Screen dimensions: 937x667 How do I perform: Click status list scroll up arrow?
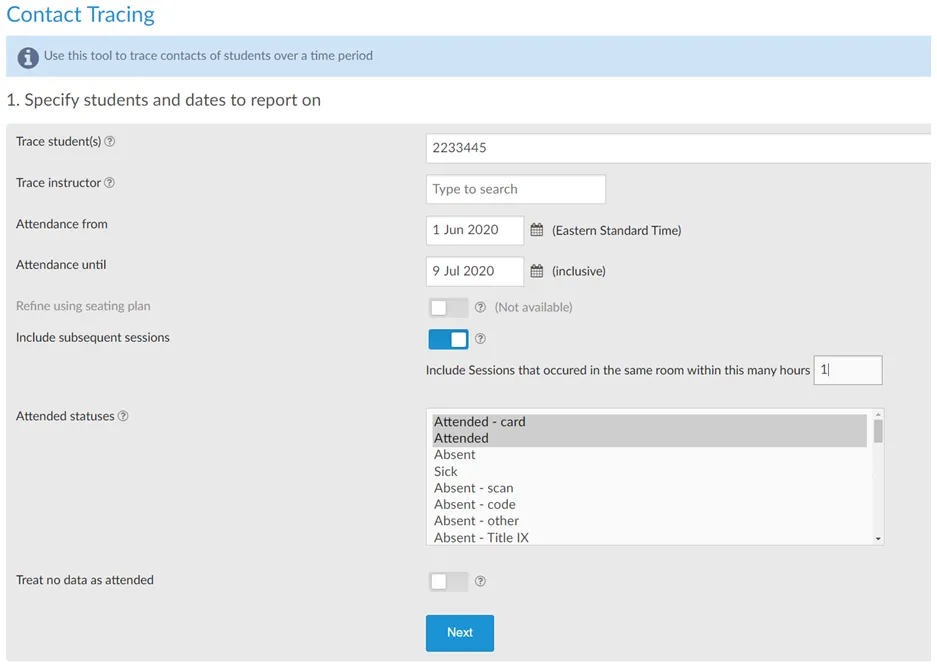pyautogui.click(x=878, y=415)
